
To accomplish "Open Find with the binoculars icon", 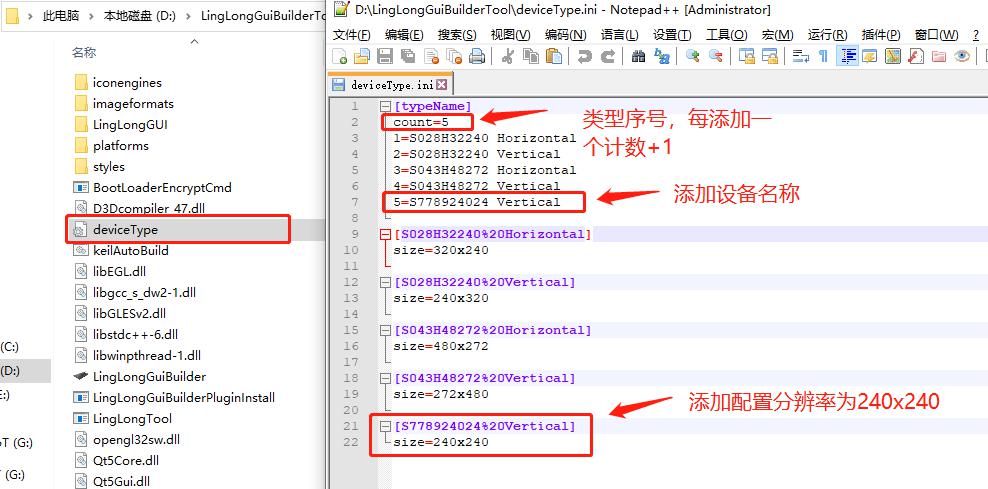I will [x=638, y=57].
